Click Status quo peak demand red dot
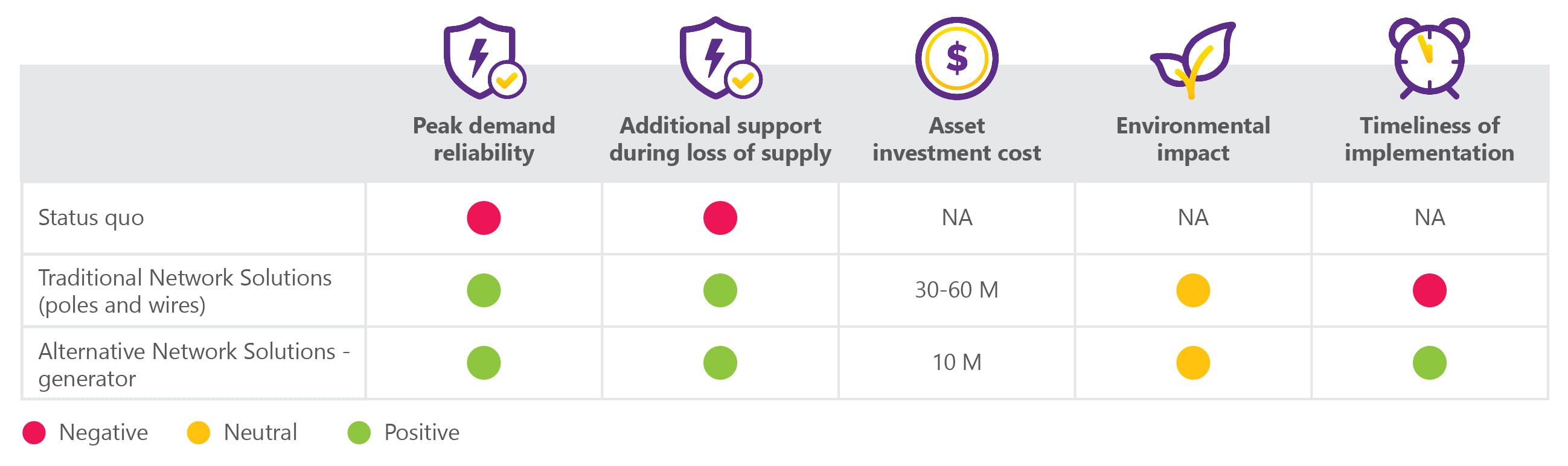The height and width of the screenshot is (466, 1568). [x=484, y=218]
